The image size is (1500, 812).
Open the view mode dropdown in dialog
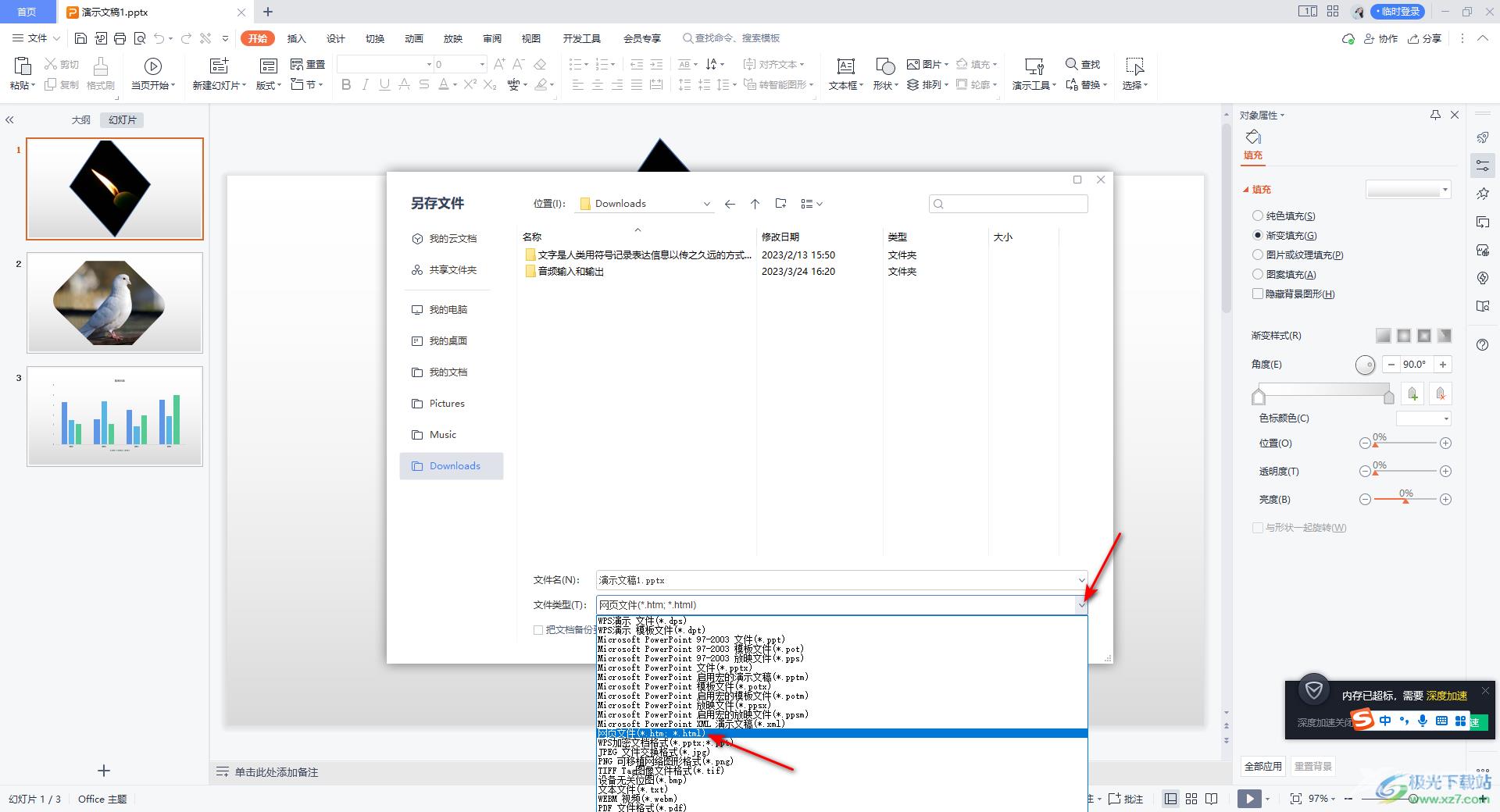[x=812, y=204]
